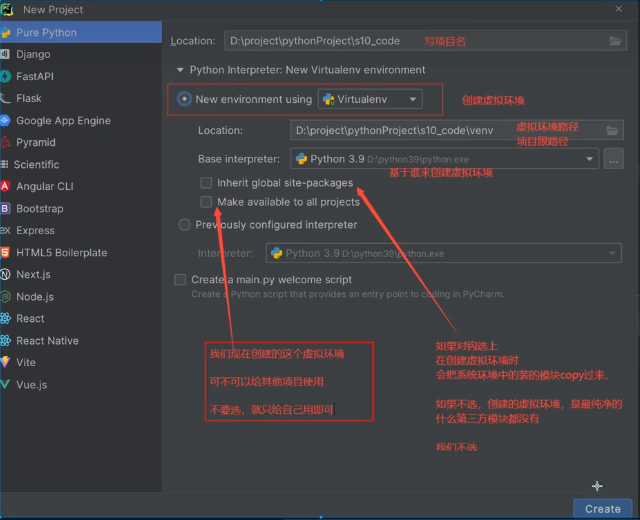Select Bootstrap project type

tap(81, 209)
